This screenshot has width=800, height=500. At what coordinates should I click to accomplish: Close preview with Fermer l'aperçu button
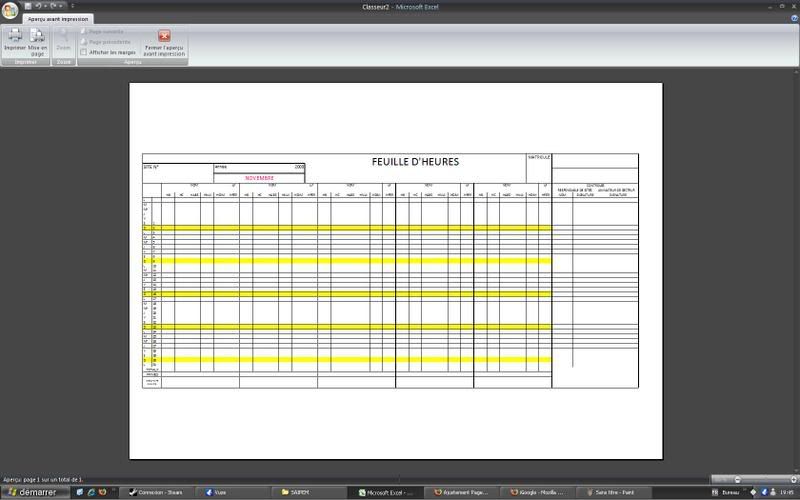[165, 41]
